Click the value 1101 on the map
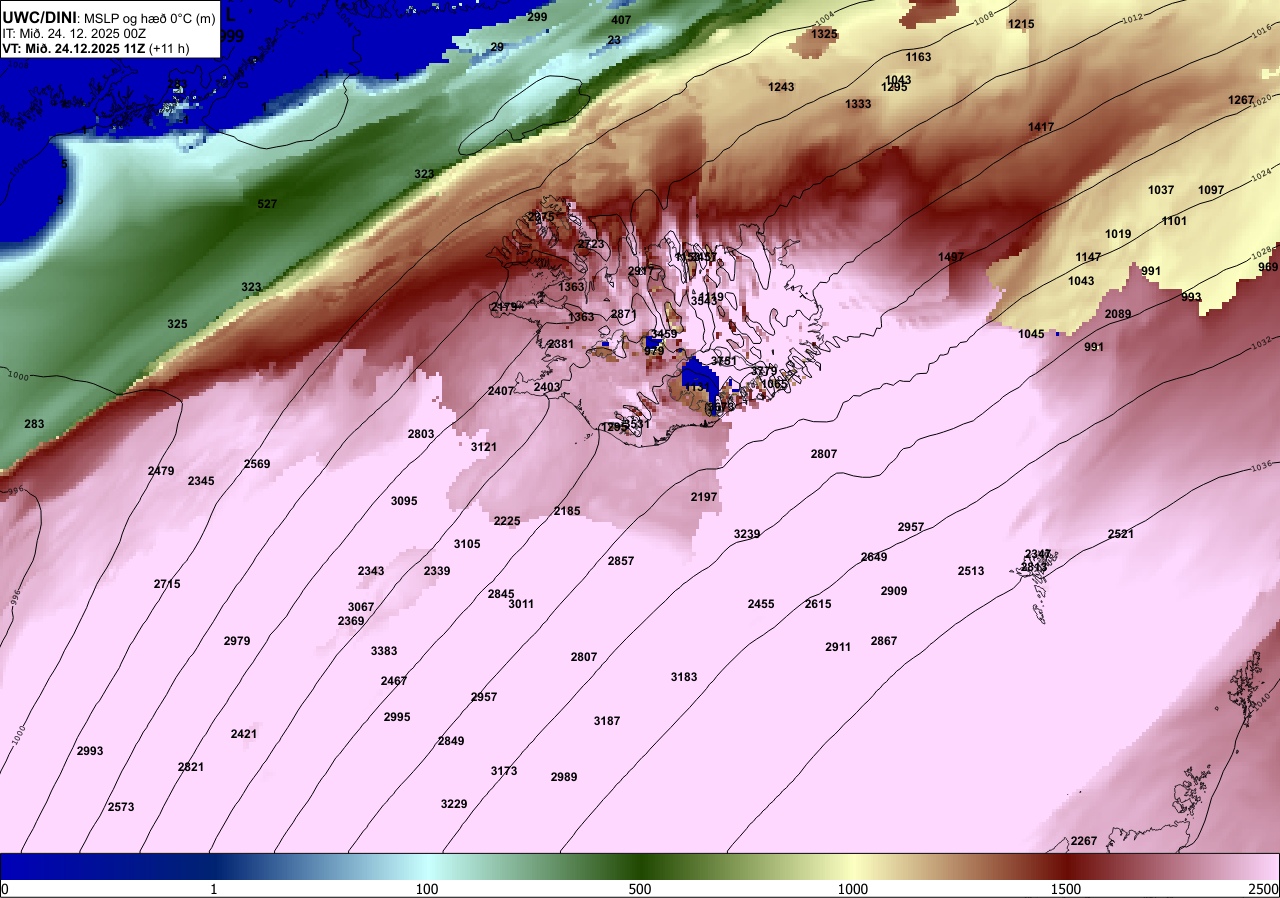This screenshot has width=1280, height=898. click(x=1174, y=220)
